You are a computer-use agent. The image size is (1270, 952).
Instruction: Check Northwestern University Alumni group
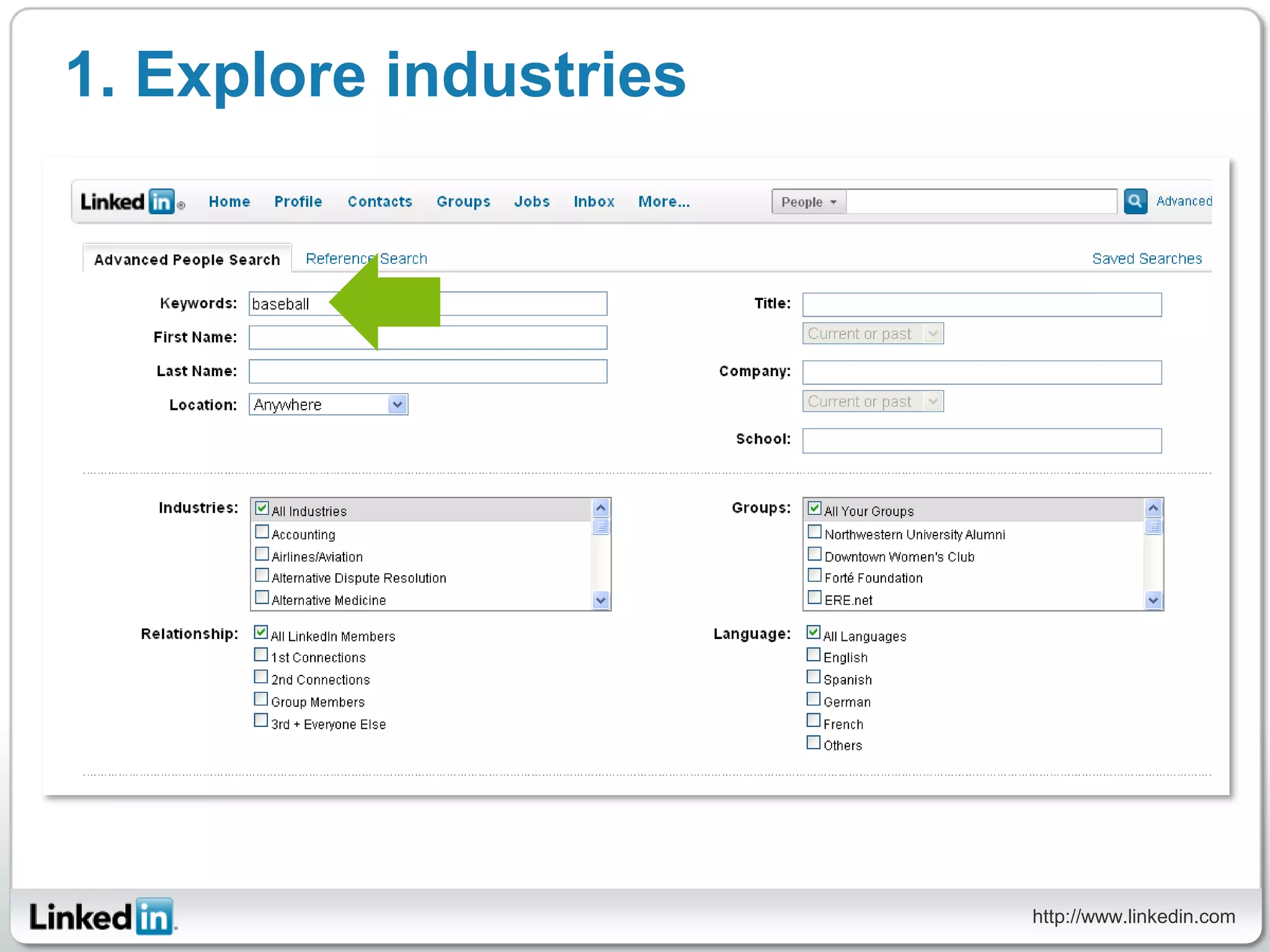point(814,532)
